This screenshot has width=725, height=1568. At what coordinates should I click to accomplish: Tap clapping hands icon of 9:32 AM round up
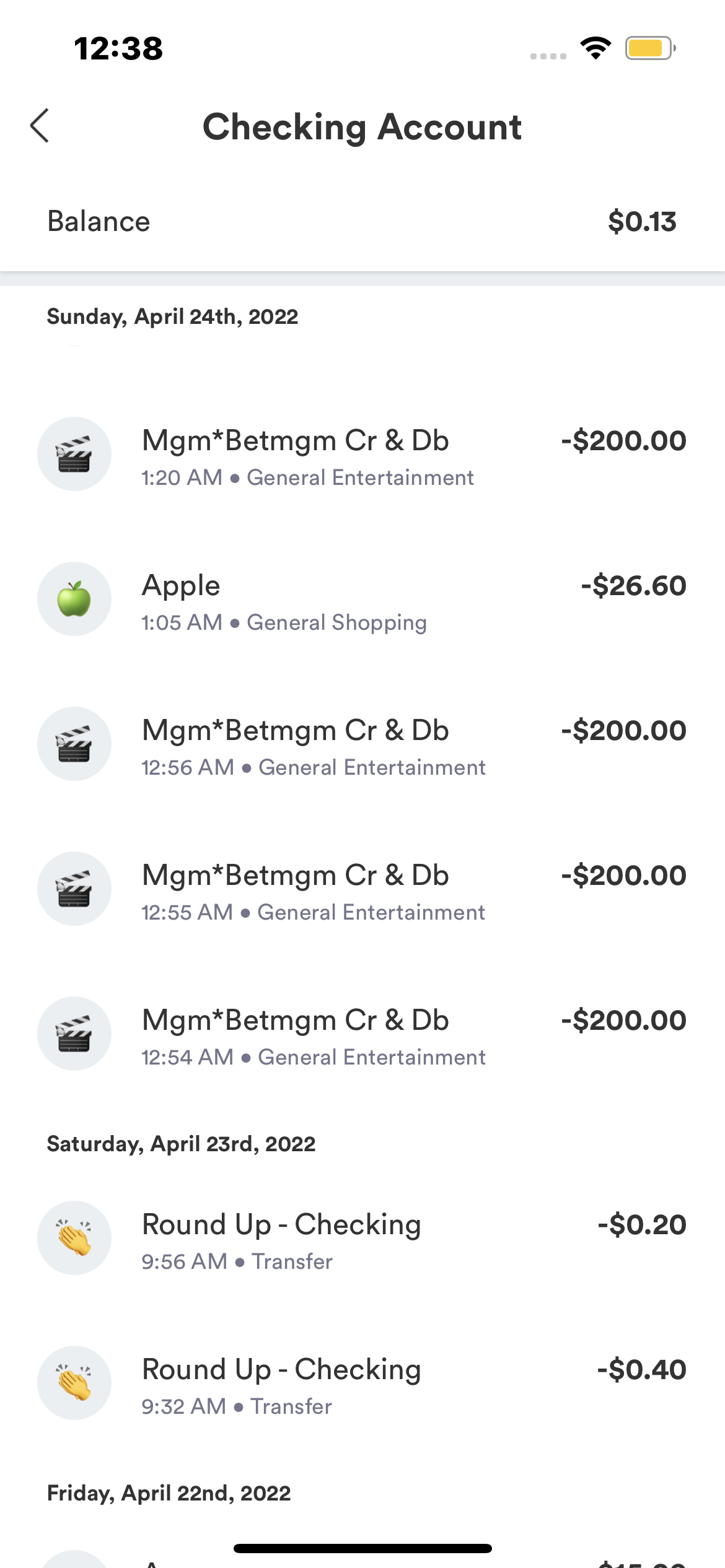[x=74, y=1383]
